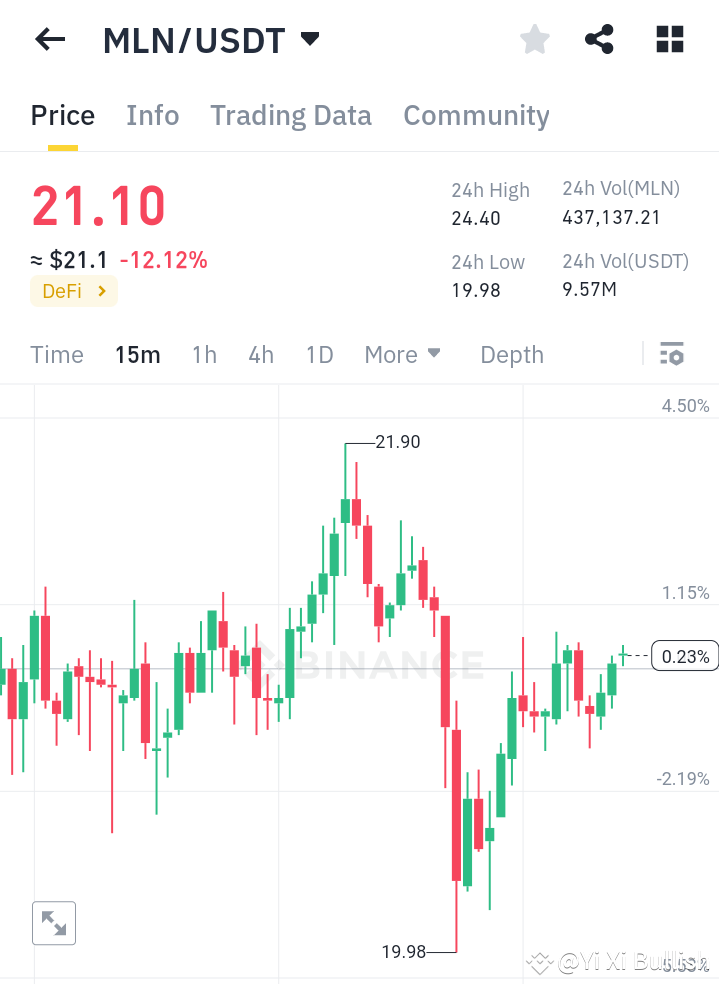Open chart settings via the list-gear icon
Image resolution: width=719 pixels, height=984 pixels.
(672, 354)
